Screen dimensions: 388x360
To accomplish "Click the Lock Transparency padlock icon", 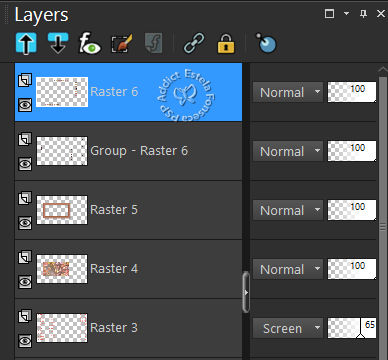I will [x=226, y=43].
